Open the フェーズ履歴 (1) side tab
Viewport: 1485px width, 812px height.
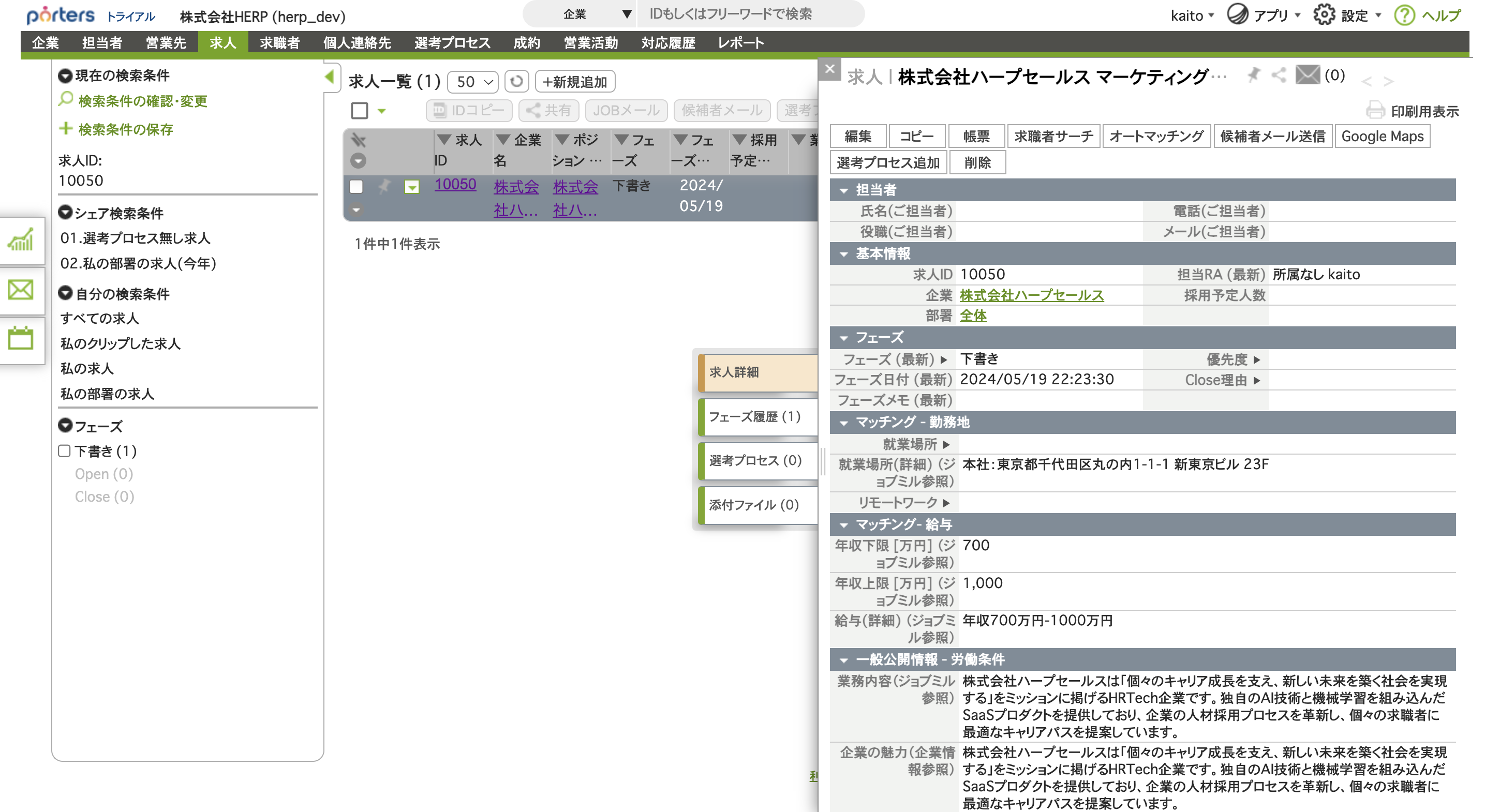754,416
